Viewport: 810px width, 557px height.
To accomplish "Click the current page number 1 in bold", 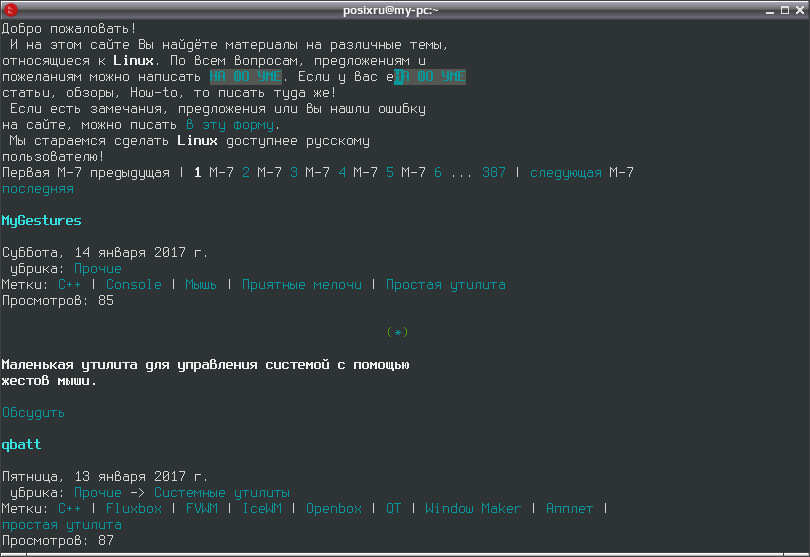I will click(197, 173).
